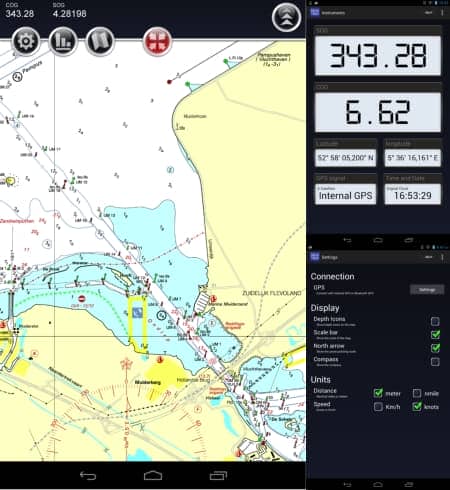Open the gear settings icon on the chart
The height and width of the screenshot is (490, 450).
(x=26, y=42)
